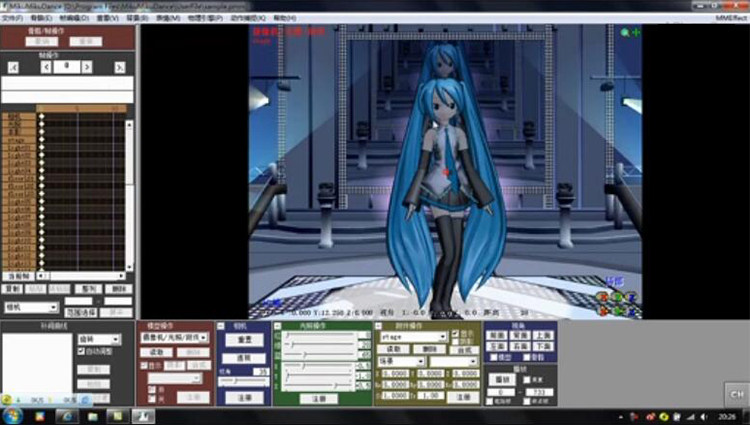Adjust the camera view angle slider
Screen dimensions: 750x425
coord(243,381)
